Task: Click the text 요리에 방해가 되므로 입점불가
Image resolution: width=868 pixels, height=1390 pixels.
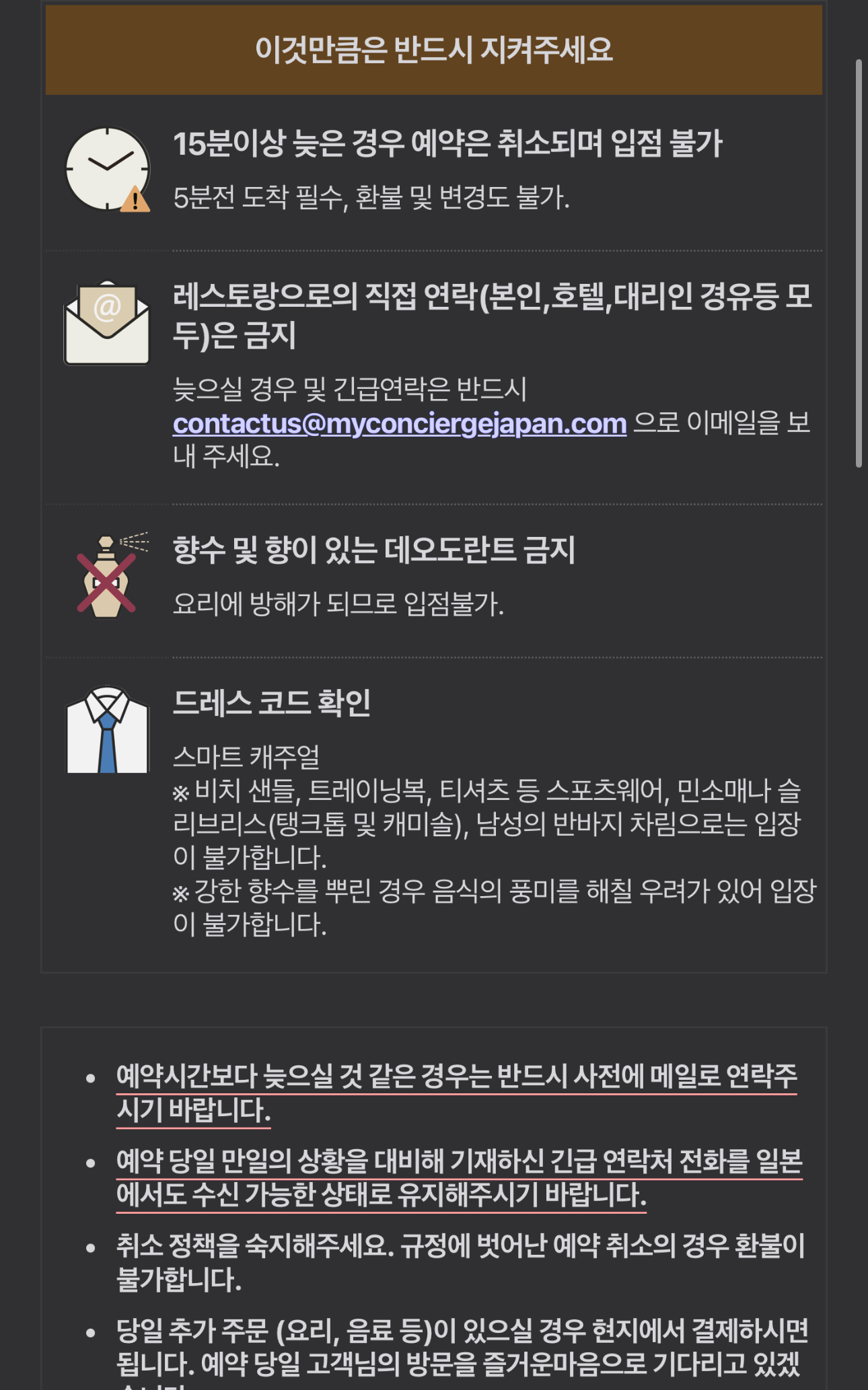Action: (x=338, y=604)
